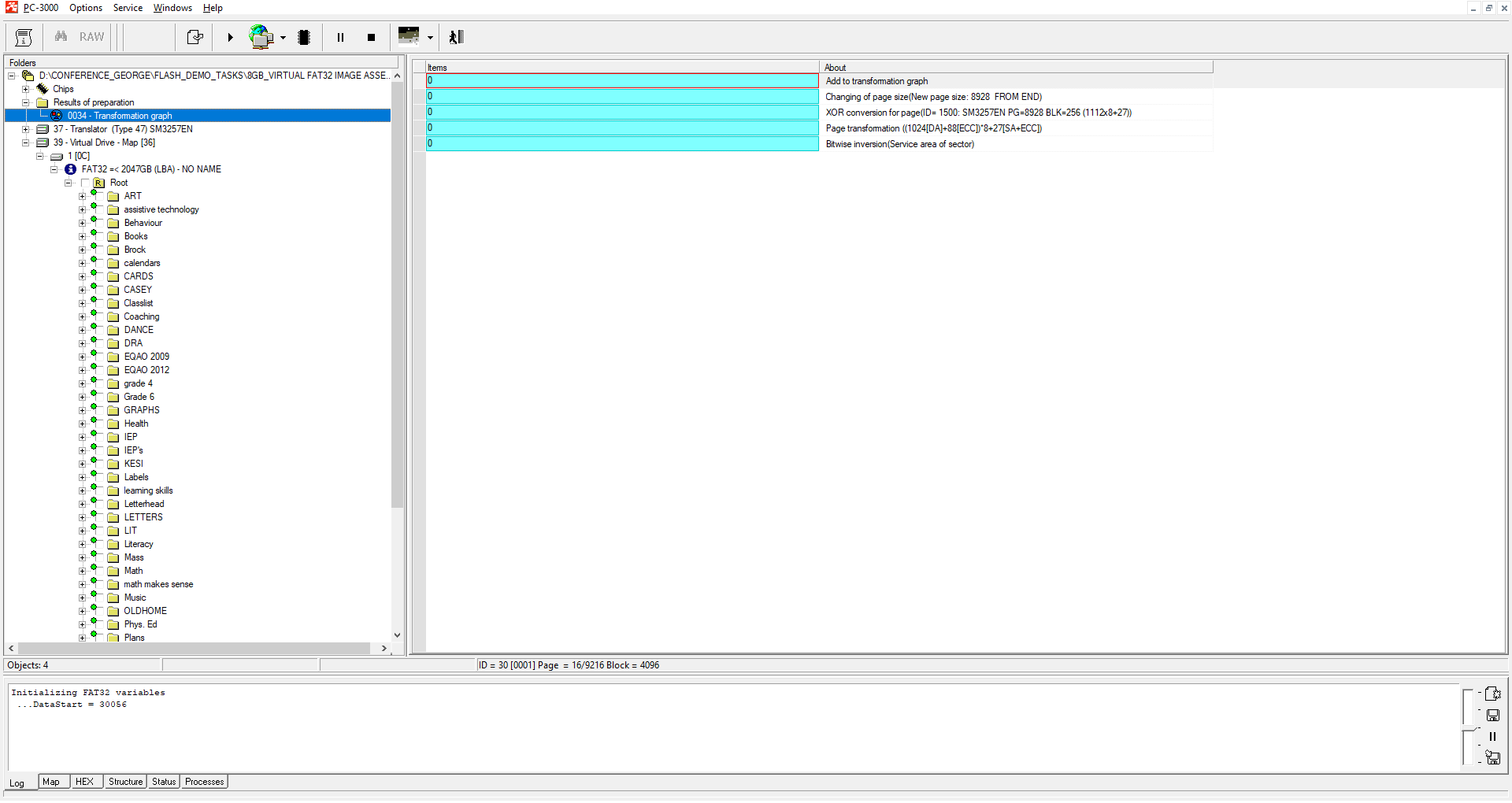Click the globe network computers icon
This screenshot has height=803, width=1512.
[261, 37]
